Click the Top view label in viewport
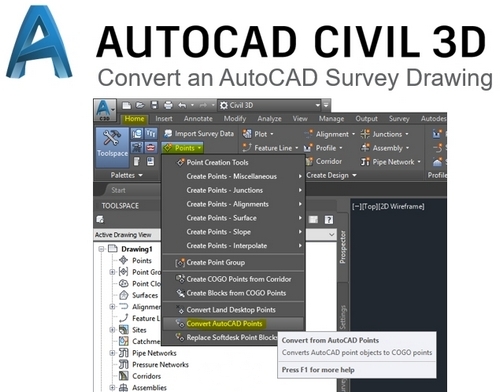 (369, 207)
